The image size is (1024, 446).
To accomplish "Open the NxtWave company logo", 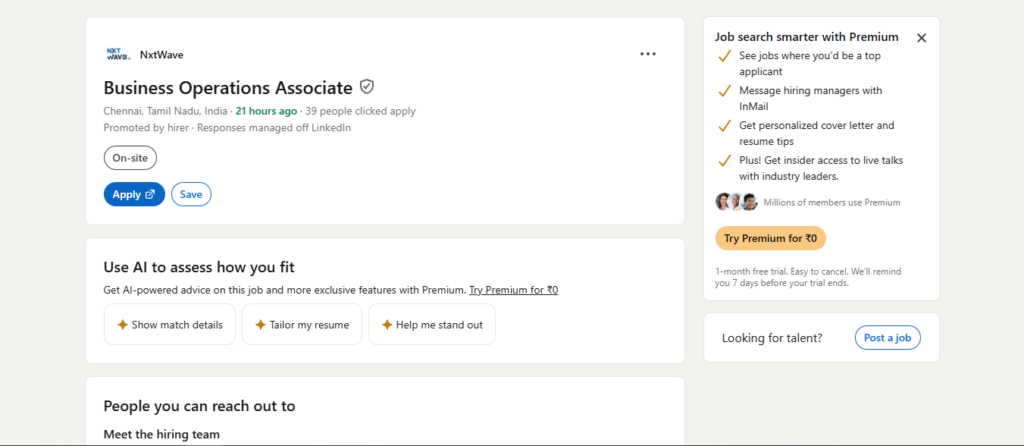I will pos(118,54).
